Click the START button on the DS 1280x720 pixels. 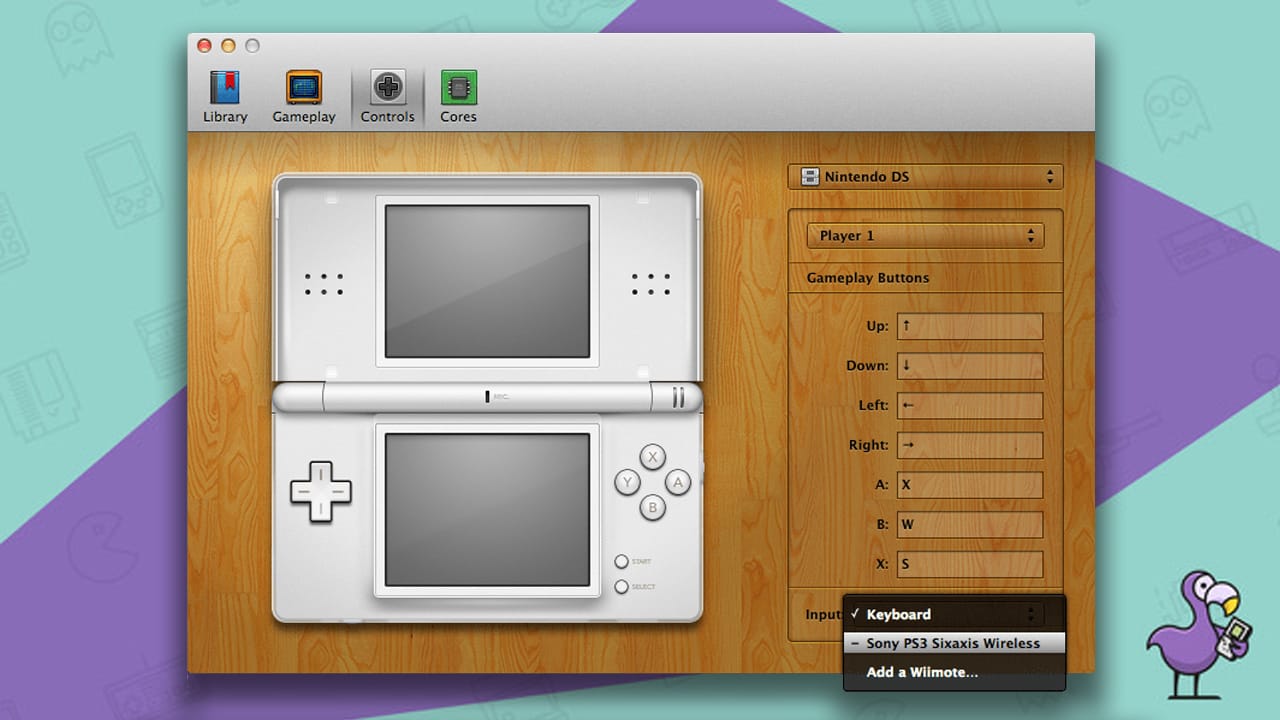(x=621, y=562)
